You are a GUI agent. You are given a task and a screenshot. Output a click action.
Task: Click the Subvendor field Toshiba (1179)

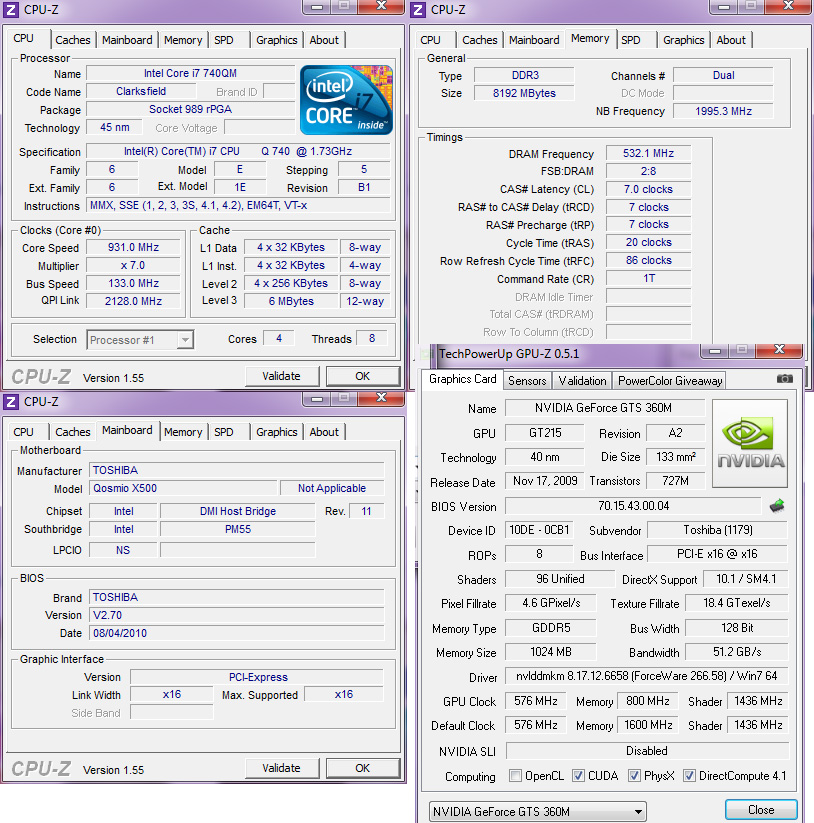click(717, 530)
